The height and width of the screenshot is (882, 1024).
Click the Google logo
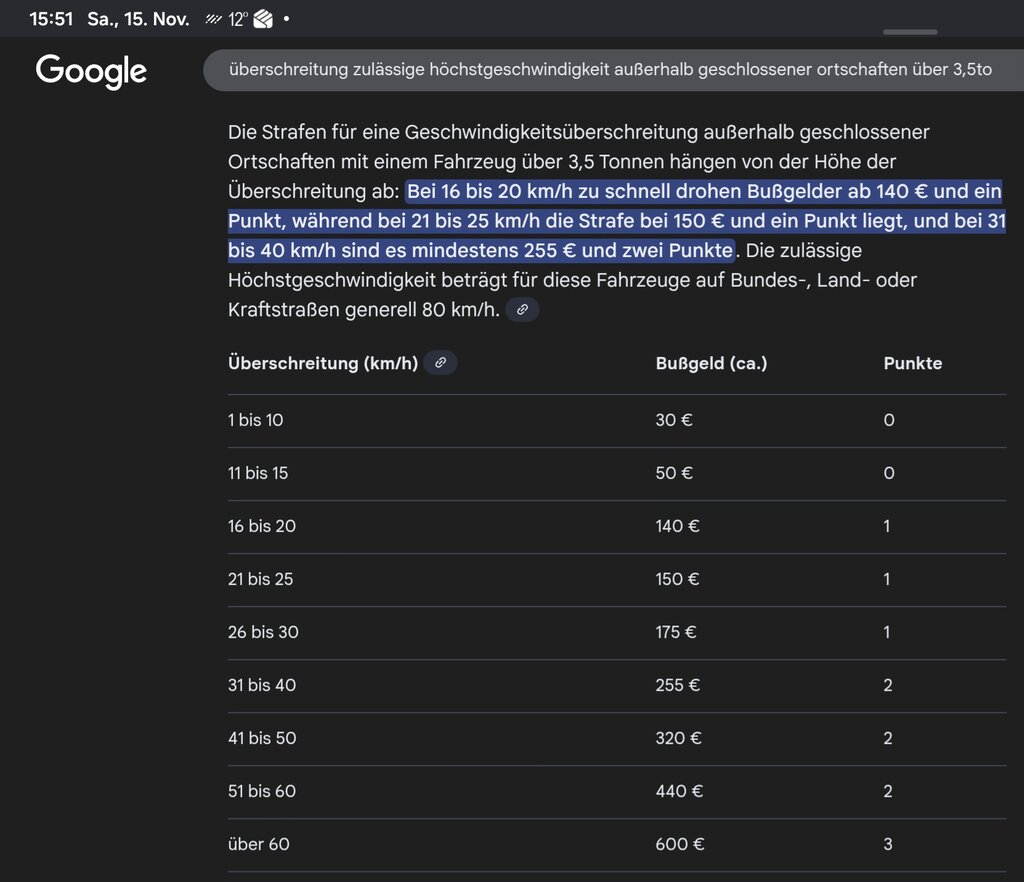91,71
